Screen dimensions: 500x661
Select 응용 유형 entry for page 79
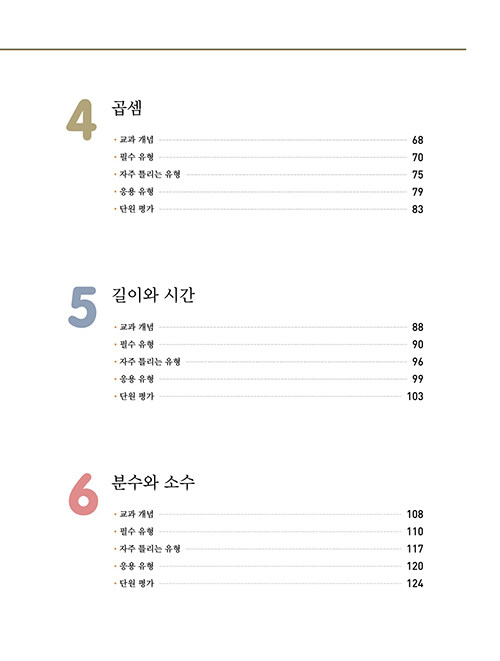[x=137, y=191]
